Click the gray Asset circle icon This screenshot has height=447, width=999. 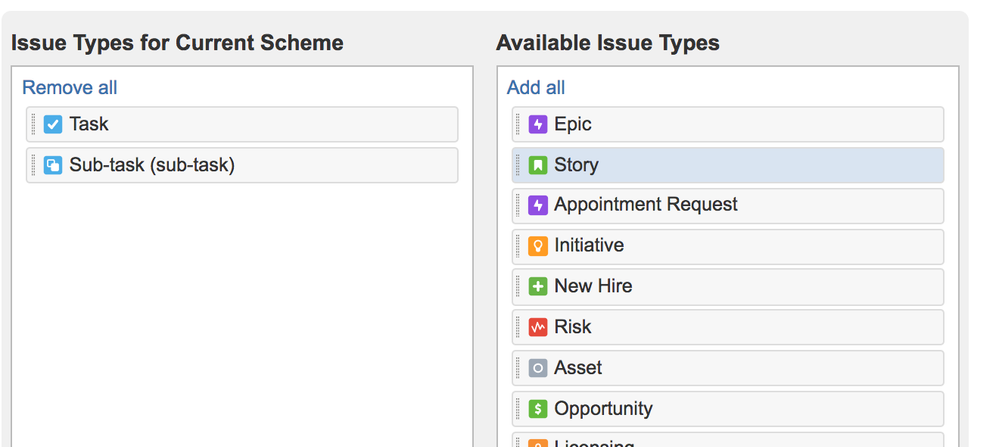click(538, 368)
